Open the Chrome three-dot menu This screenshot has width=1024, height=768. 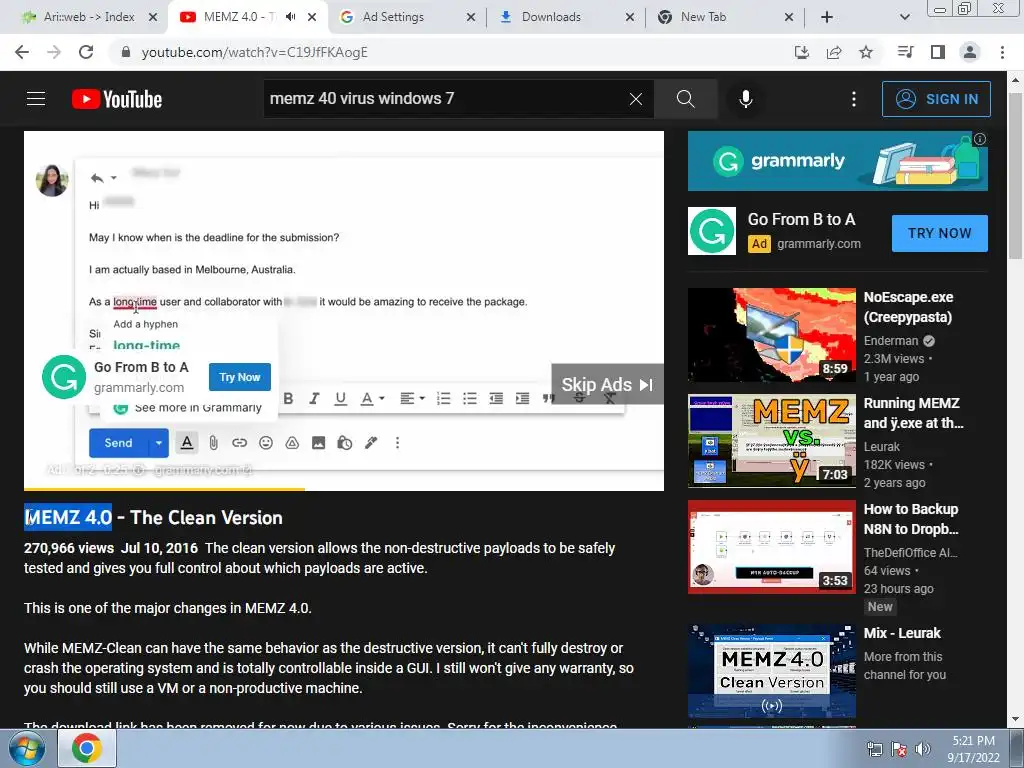tap(1002, 52)
